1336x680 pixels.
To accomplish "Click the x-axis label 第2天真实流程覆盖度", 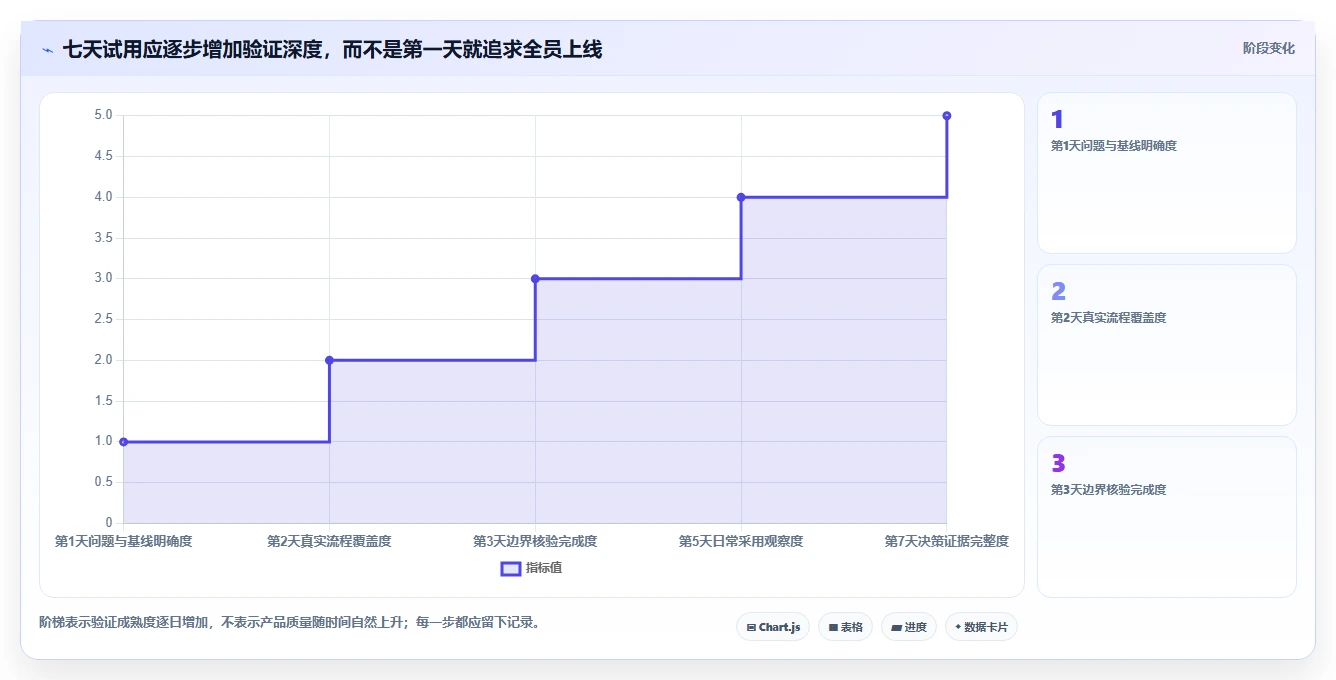I will (x=329, y=541).
